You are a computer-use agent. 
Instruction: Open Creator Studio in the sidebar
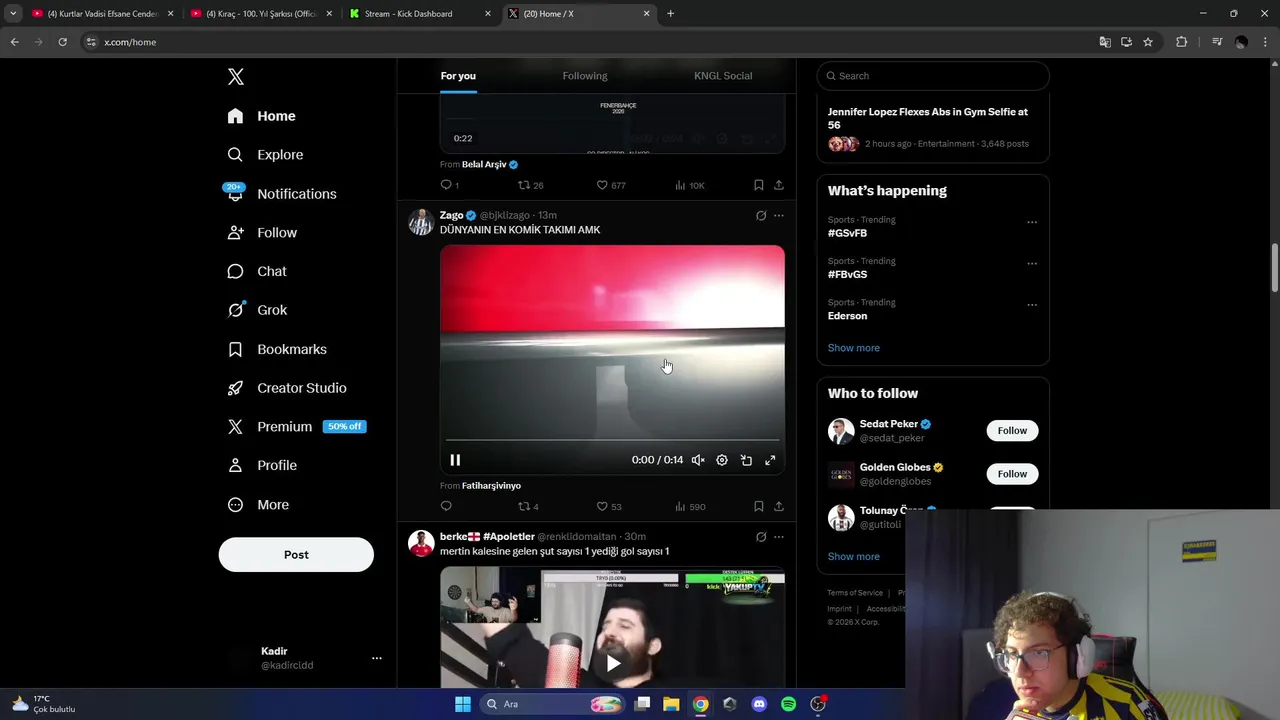pyautogui.click(x=287, y=388)
